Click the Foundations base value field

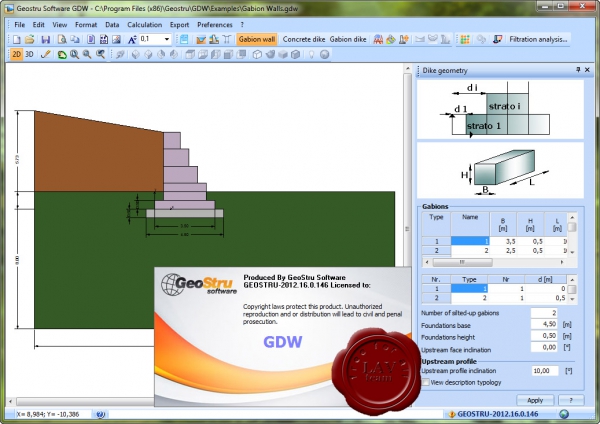pyautogui.click(x=544, y=324)
